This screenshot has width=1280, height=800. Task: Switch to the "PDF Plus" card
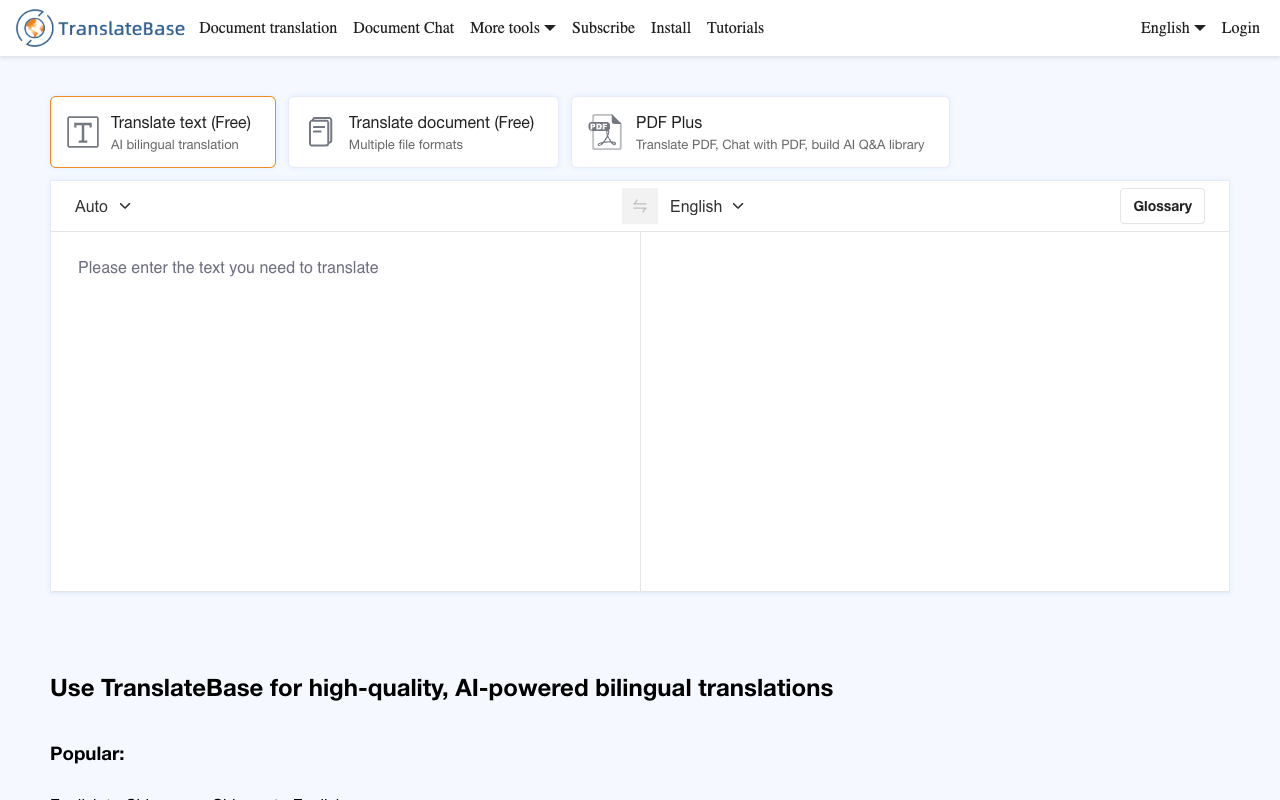tap(760, 131)
